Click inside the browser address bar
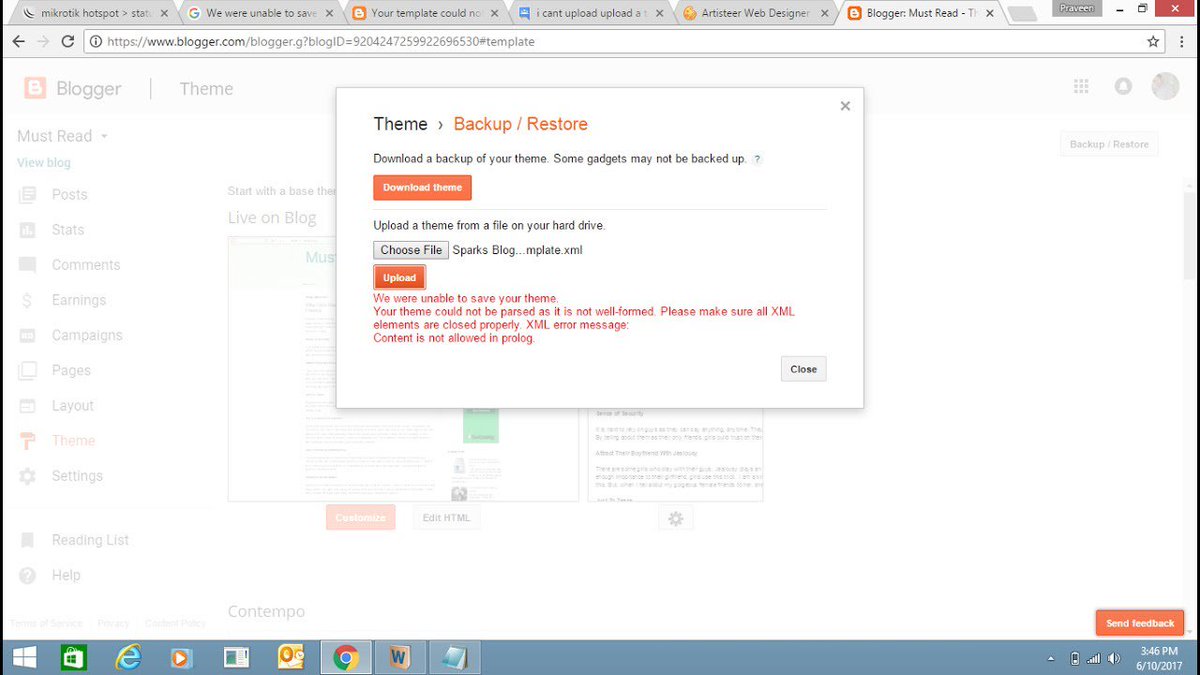This screenshot has width=1200, height=675. [400, 41]
